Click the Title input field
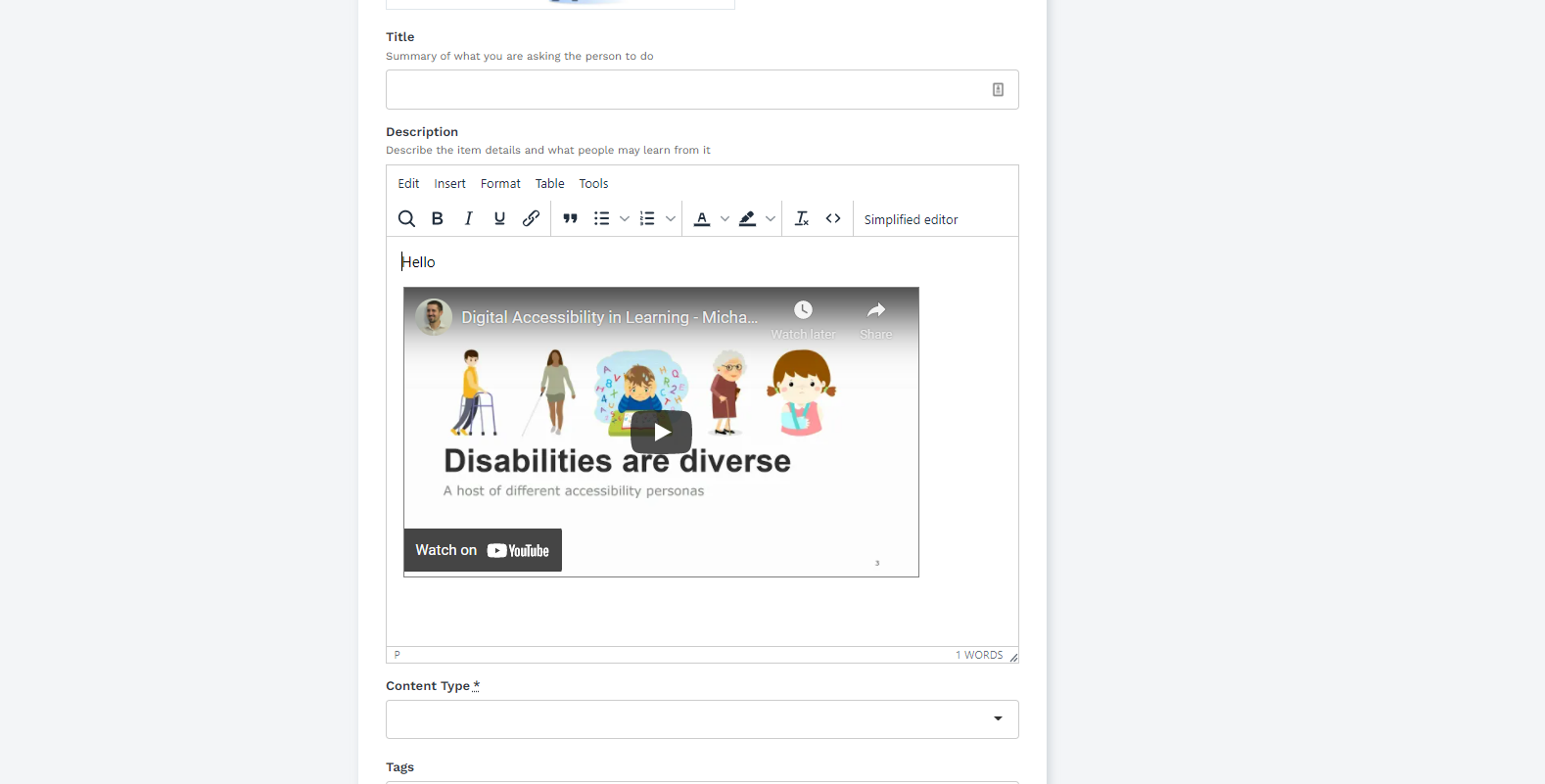This screenshot has height=784, width=1545. pos(702,89)
